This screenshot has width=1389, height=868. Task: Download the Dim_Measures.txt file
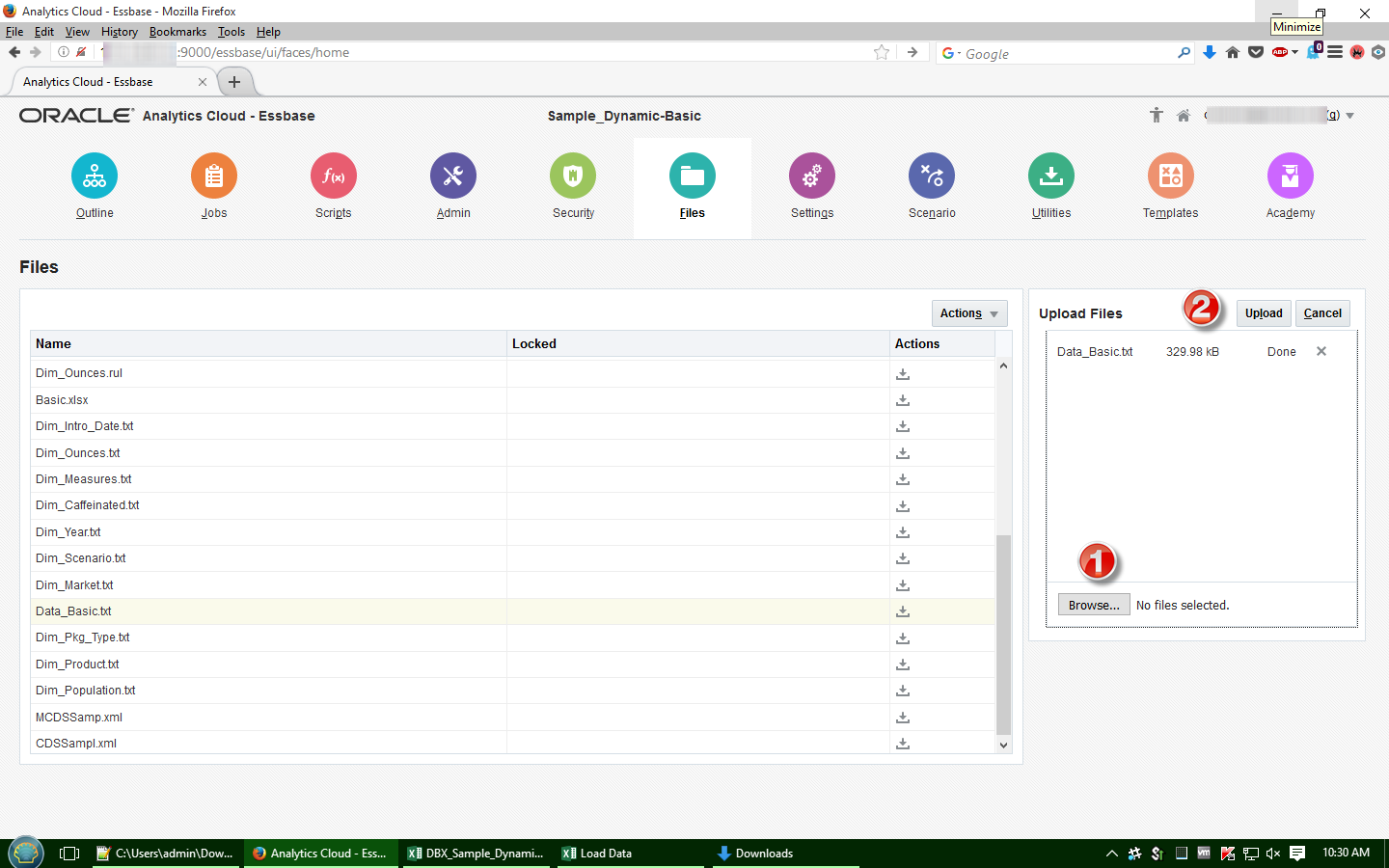(903, 479)
